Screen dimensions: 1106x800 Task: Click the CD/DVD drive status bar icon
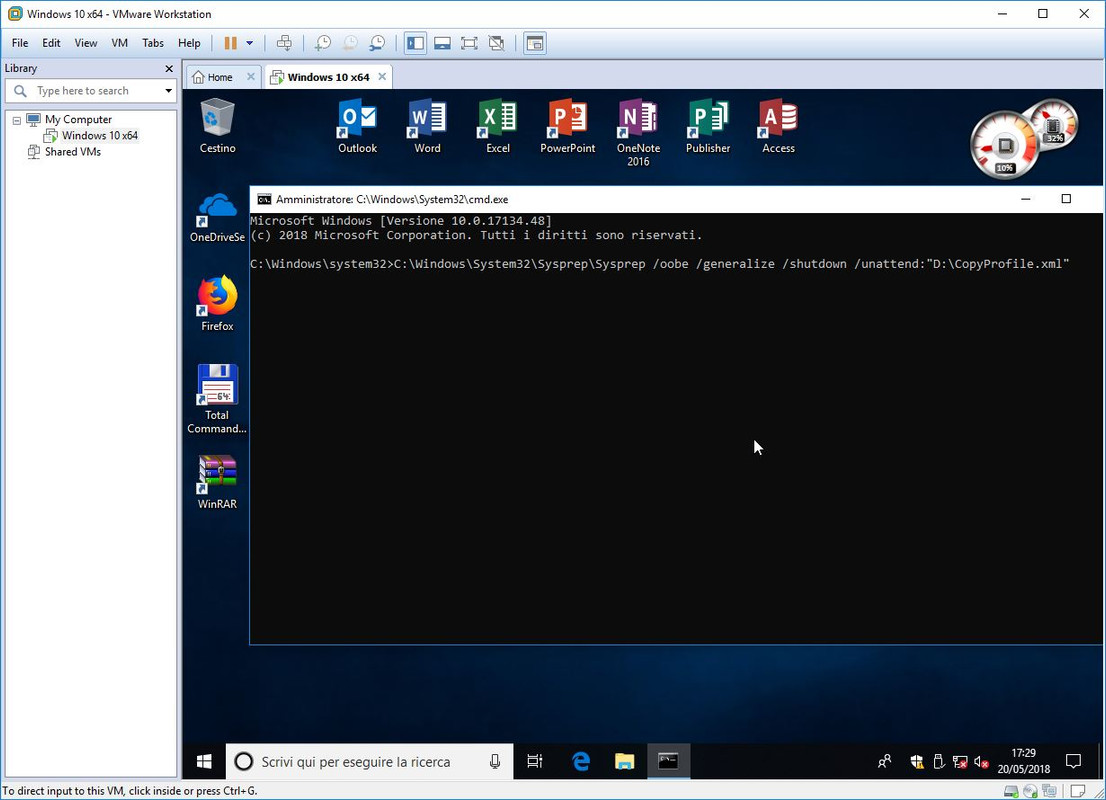(x=1030, y=791)
